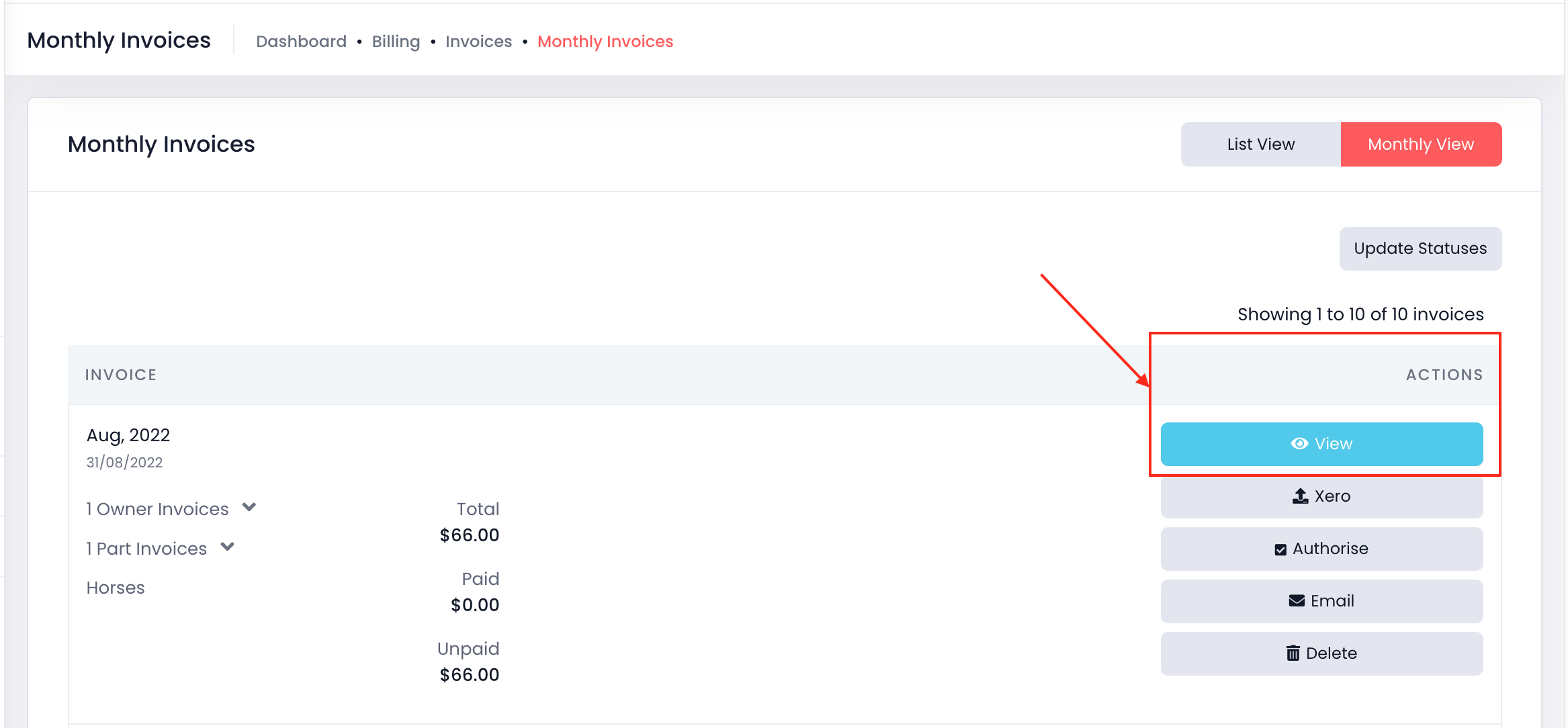Click the 1 Part Invoices label
The width and height of the screenshot is (1568, 728).
[x=146, y=549]
